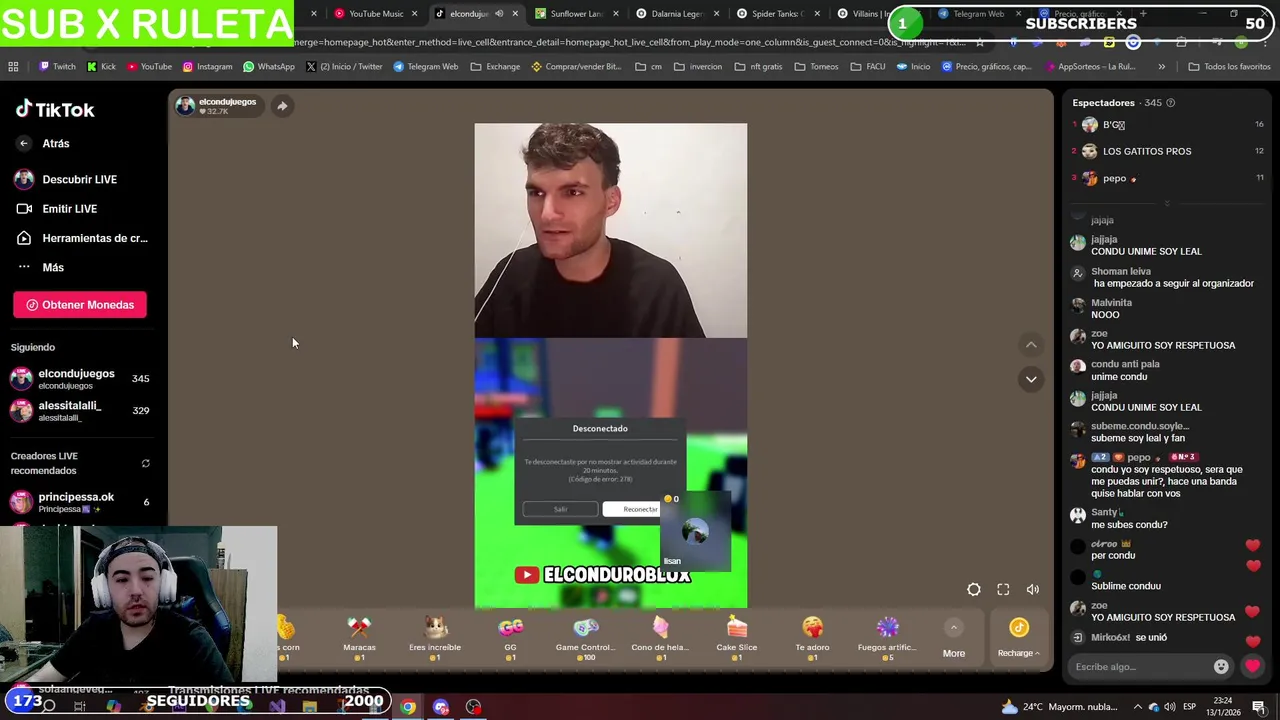Expand the Más sidebar option

click(x=40, y=267)
